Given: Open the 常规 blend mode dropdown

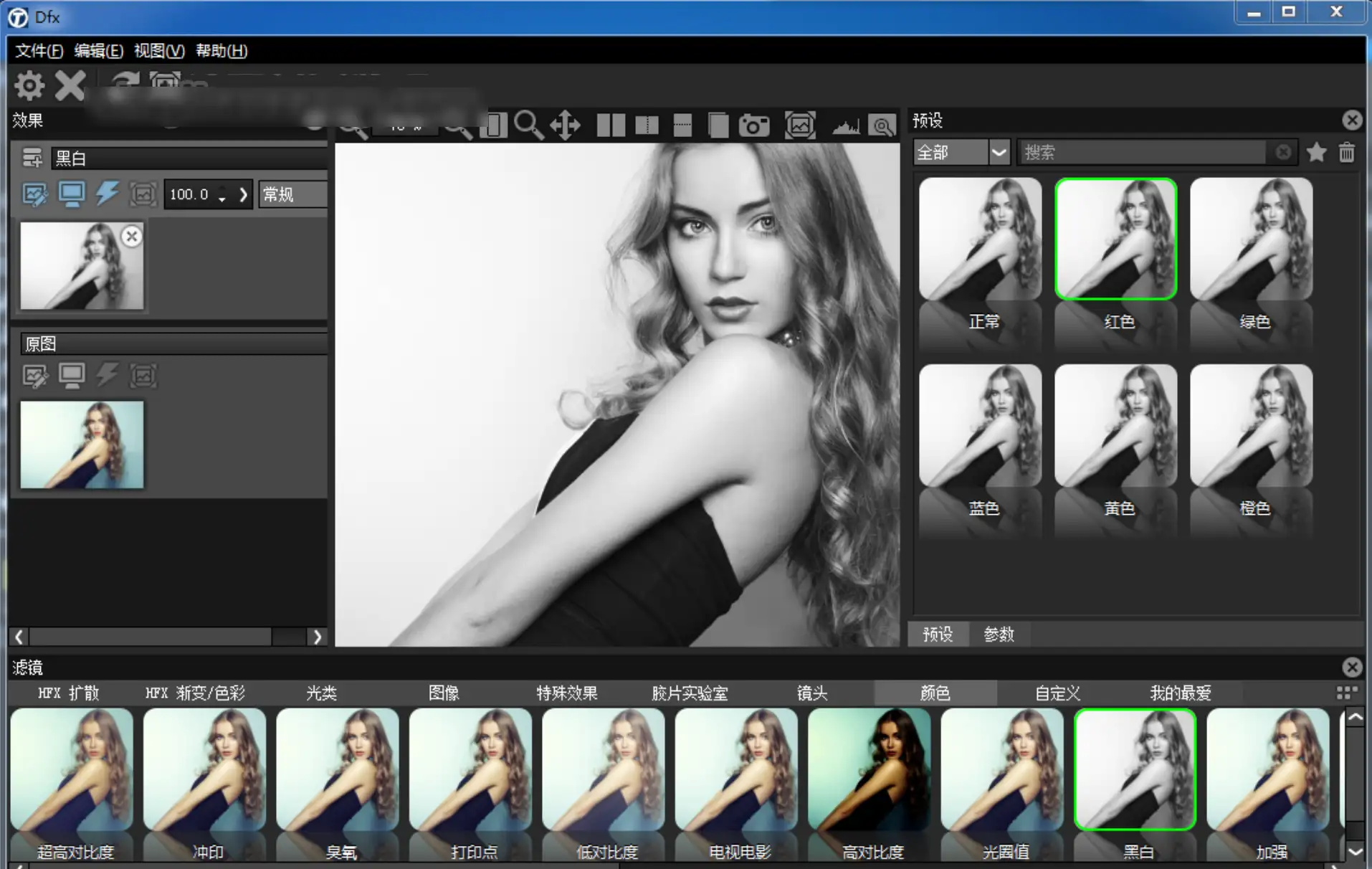Looking at the screenshot, I should tap(292, 194).
